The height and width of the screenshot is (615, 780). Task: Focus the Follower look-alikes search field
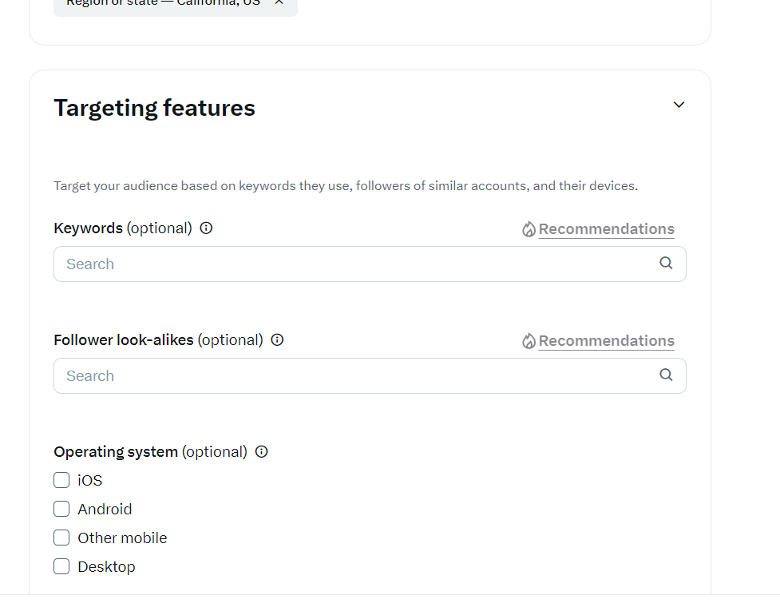tap(370, 376)
